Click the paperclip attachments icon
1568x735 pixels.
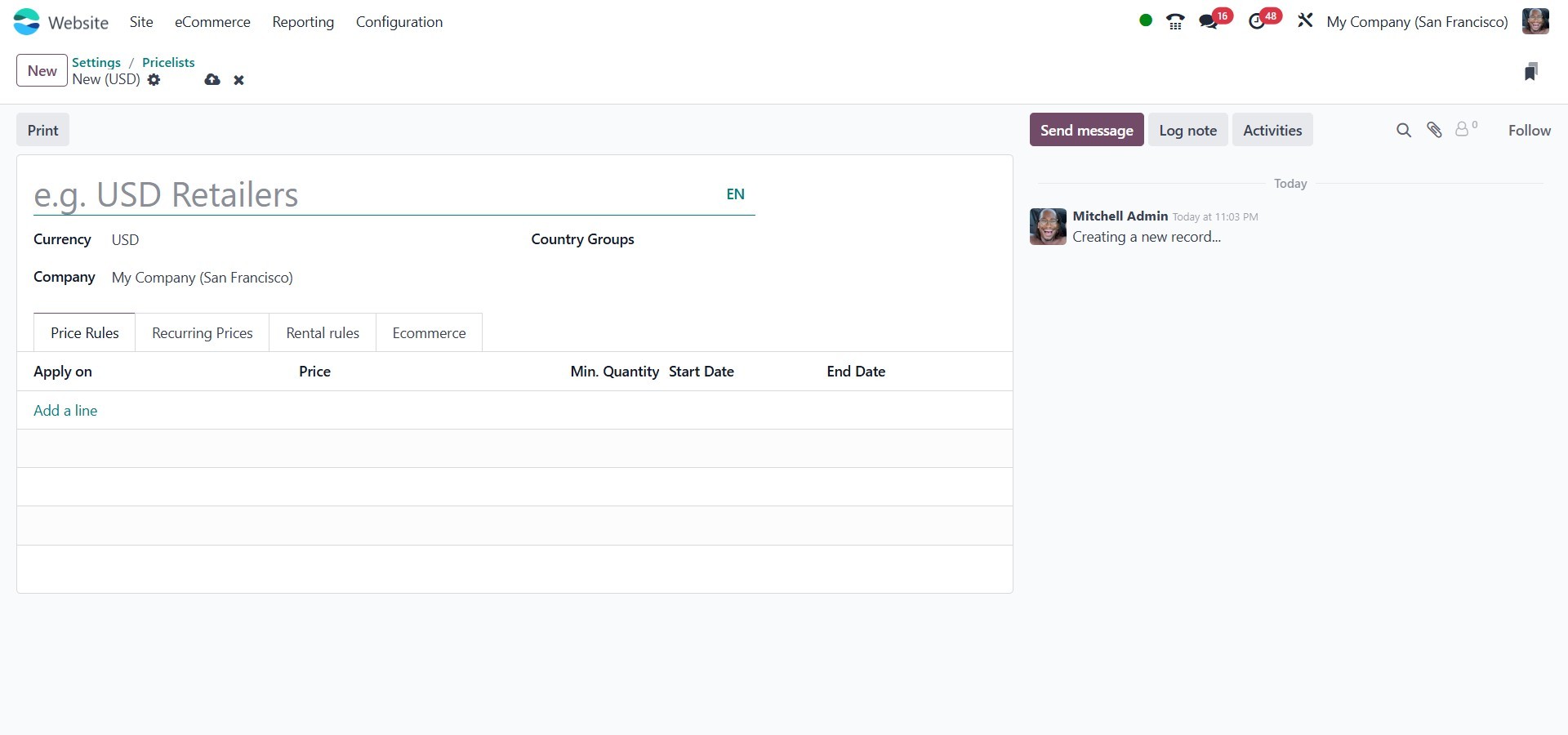click(1434, 130)
